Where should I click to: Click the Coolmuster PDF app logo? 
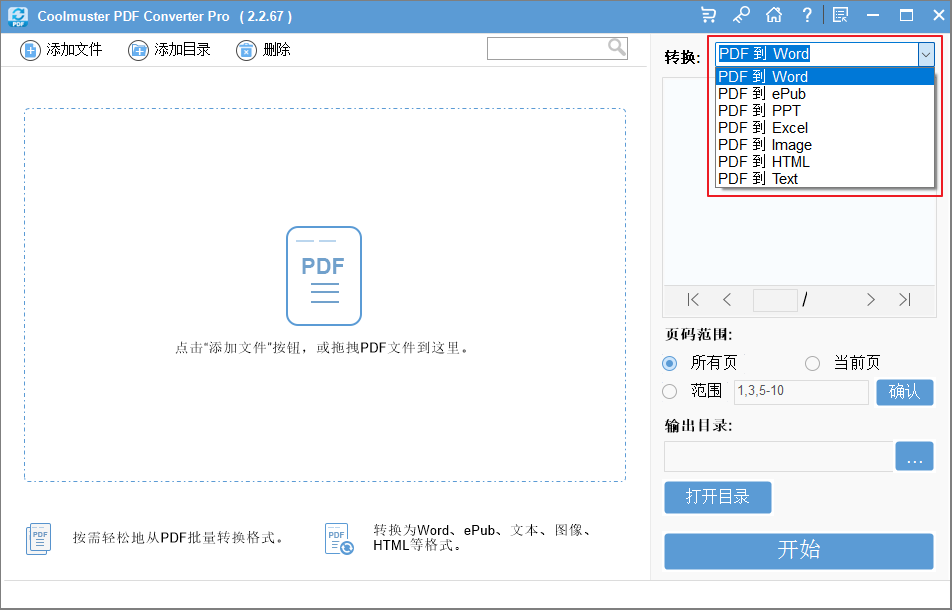tap(18, 16)
